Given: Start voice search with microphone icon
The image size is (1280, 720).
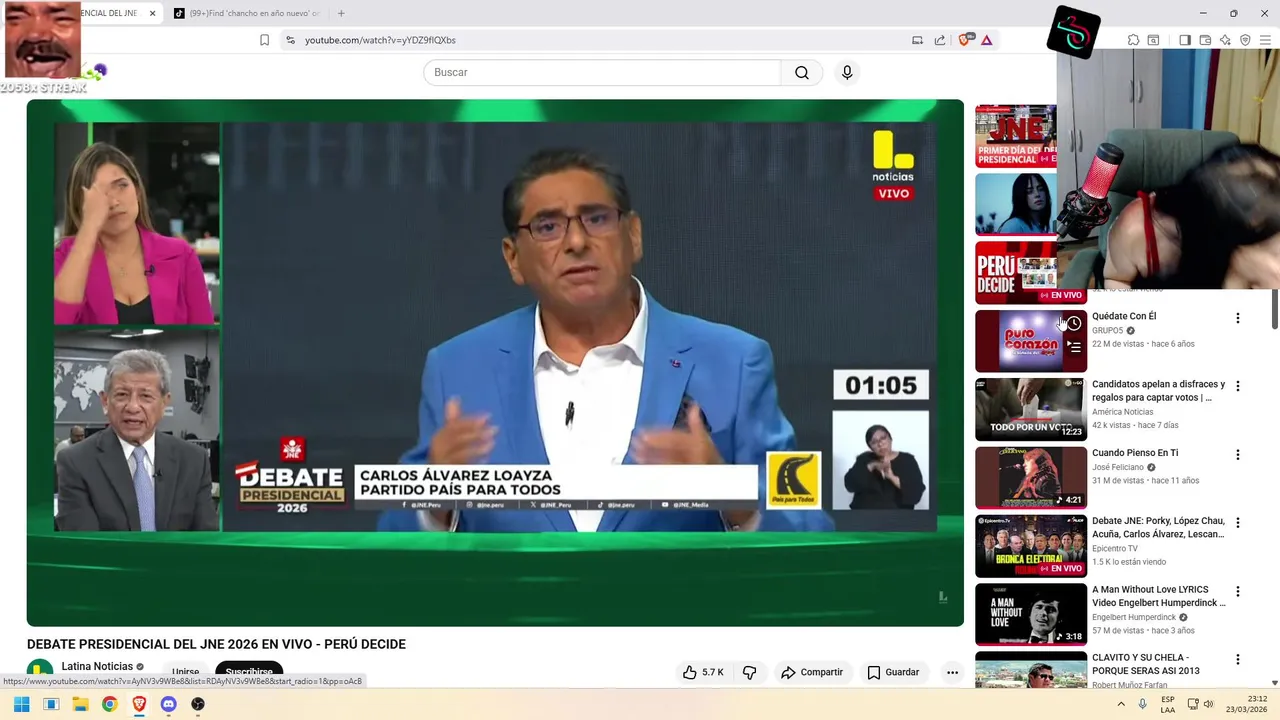Looking at the screenshot, I should [x=847, y=72].
